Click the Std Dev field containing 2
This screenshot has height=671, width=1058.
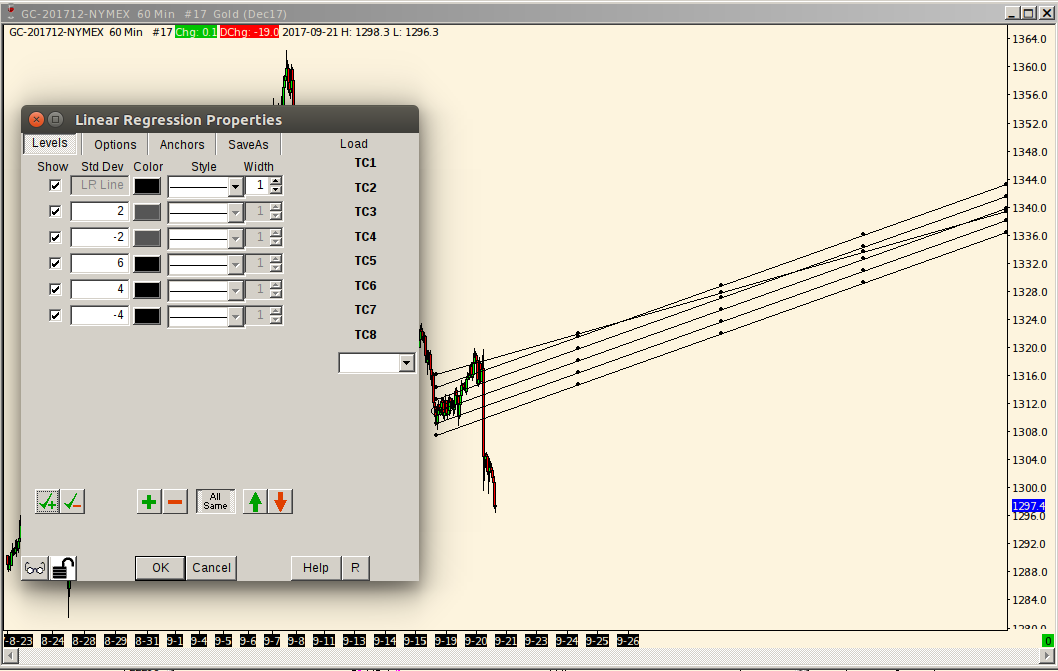point(100,211)
